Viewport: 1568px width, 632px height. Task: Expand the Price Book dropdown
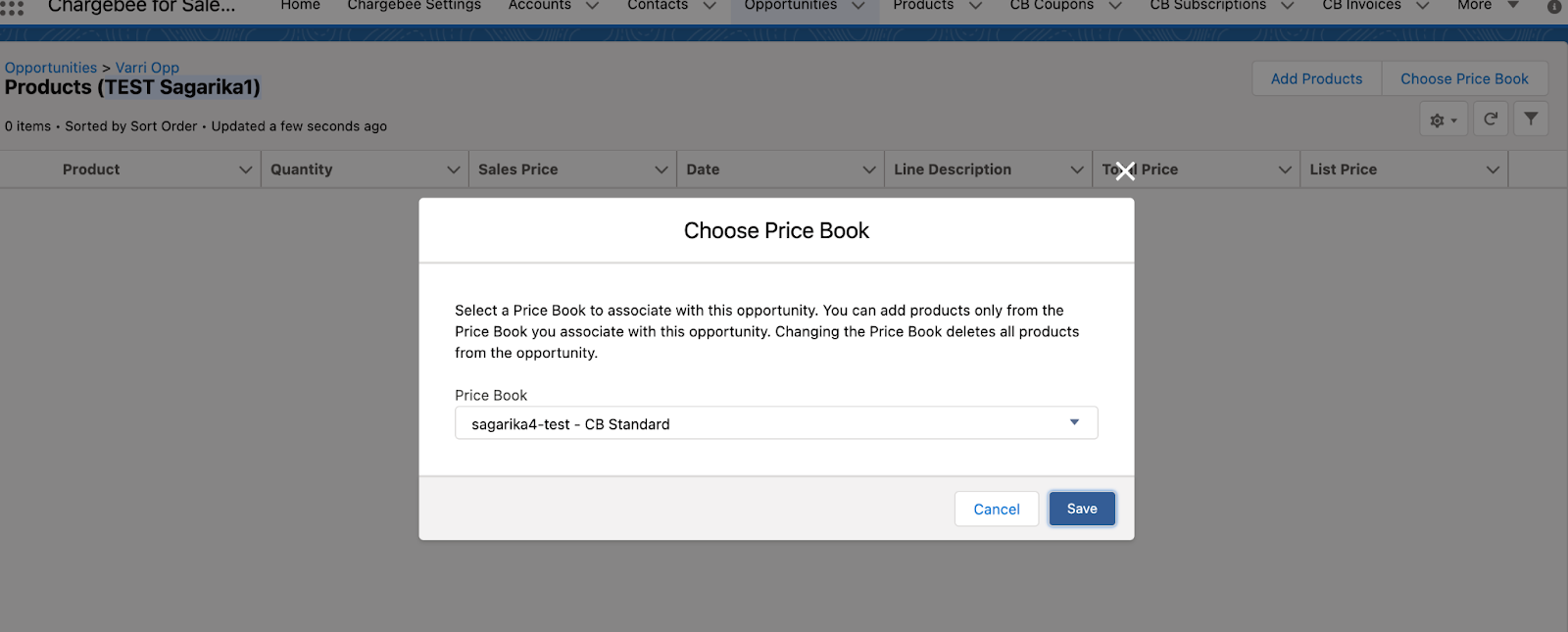[x=1074, y=423]
